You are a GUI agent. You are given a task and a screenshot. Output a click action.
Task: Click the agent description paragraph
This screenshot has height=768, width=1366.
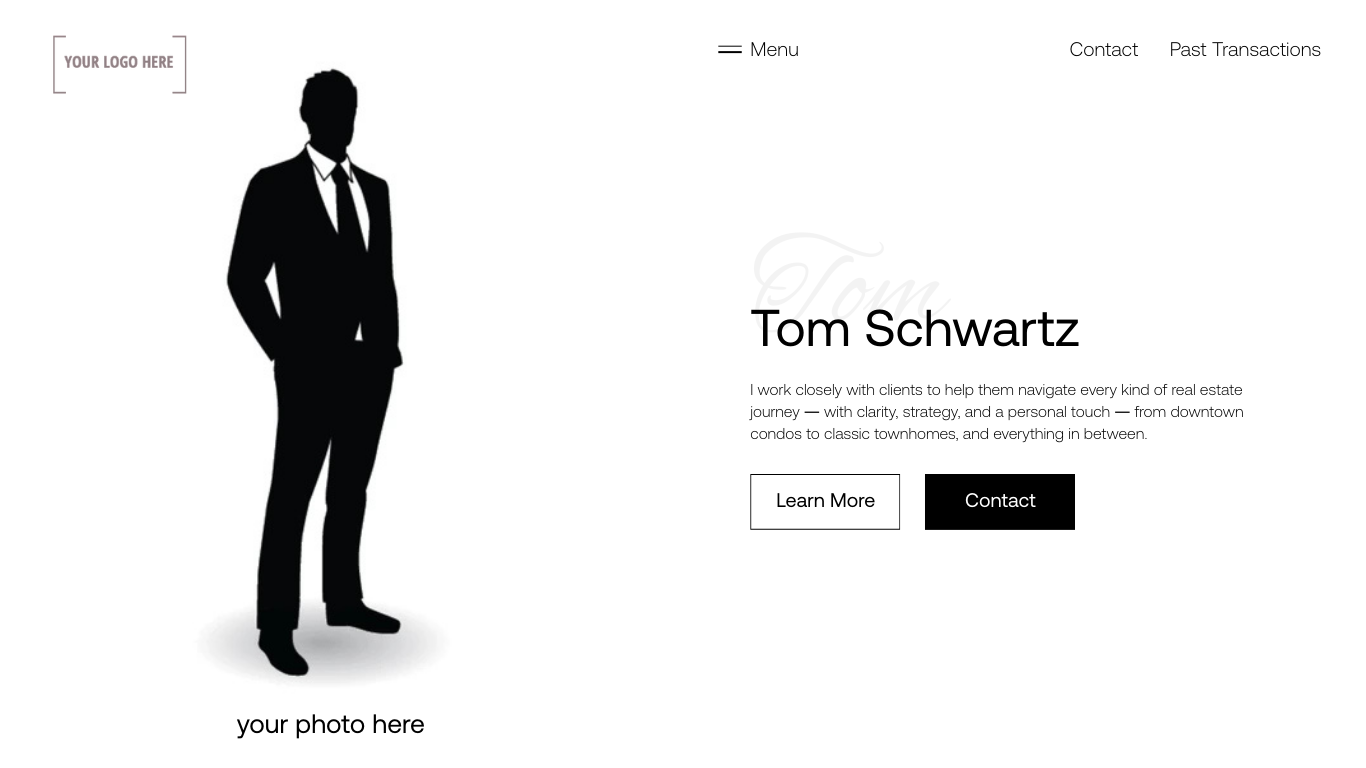click(997, 411)
